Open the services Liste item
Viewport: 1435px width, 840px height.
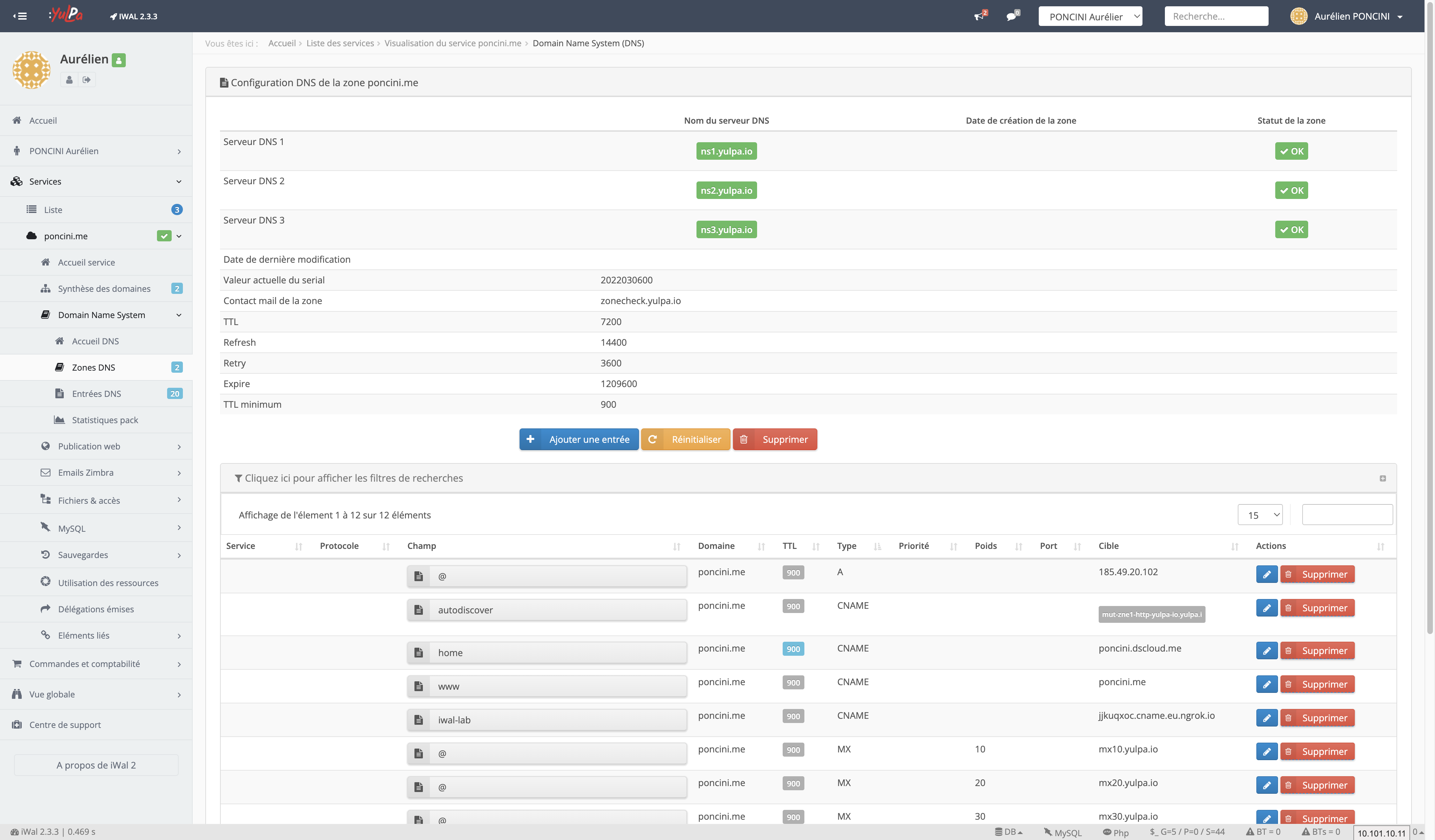[x=96, y=209]
